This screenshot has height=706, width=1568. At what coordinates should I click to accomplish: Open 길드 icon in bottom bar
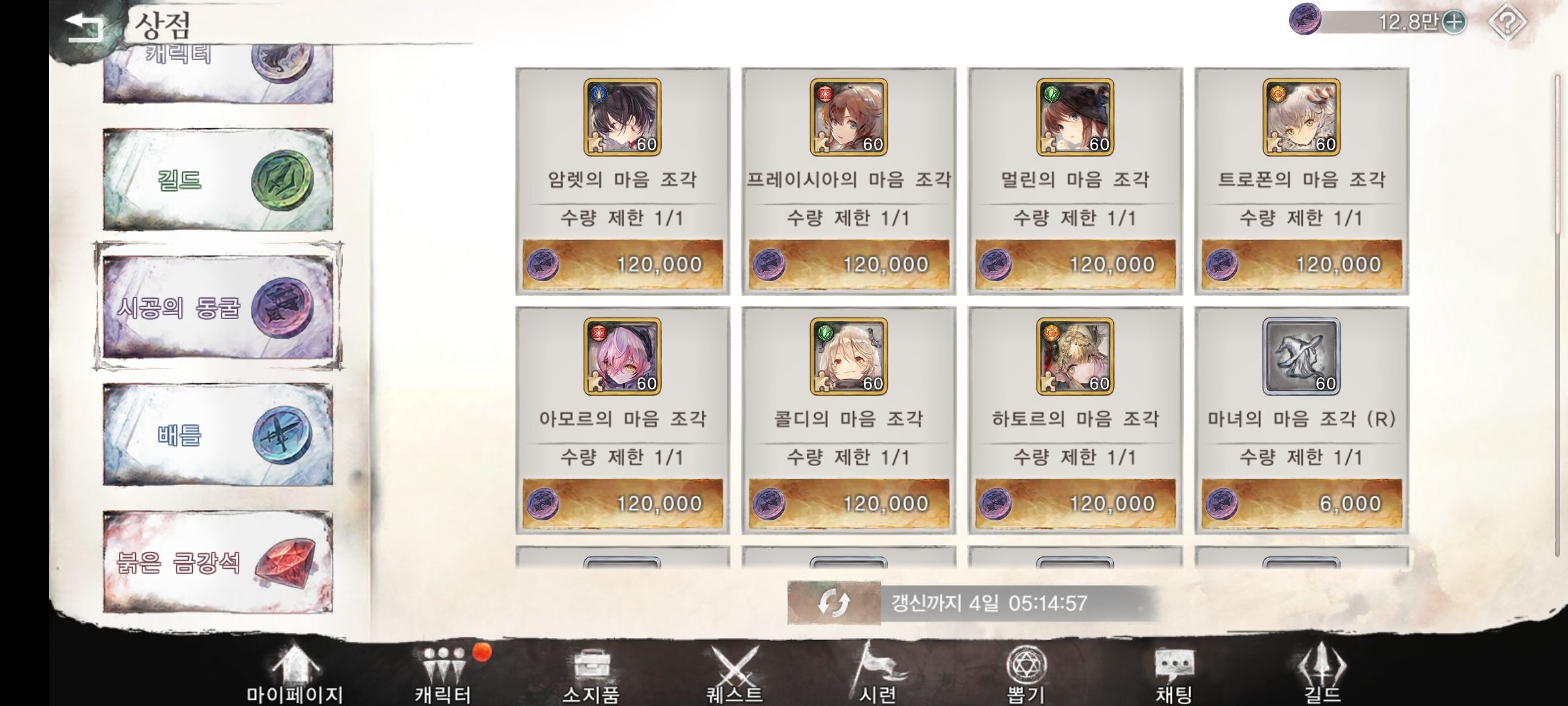click(1322, 674)
